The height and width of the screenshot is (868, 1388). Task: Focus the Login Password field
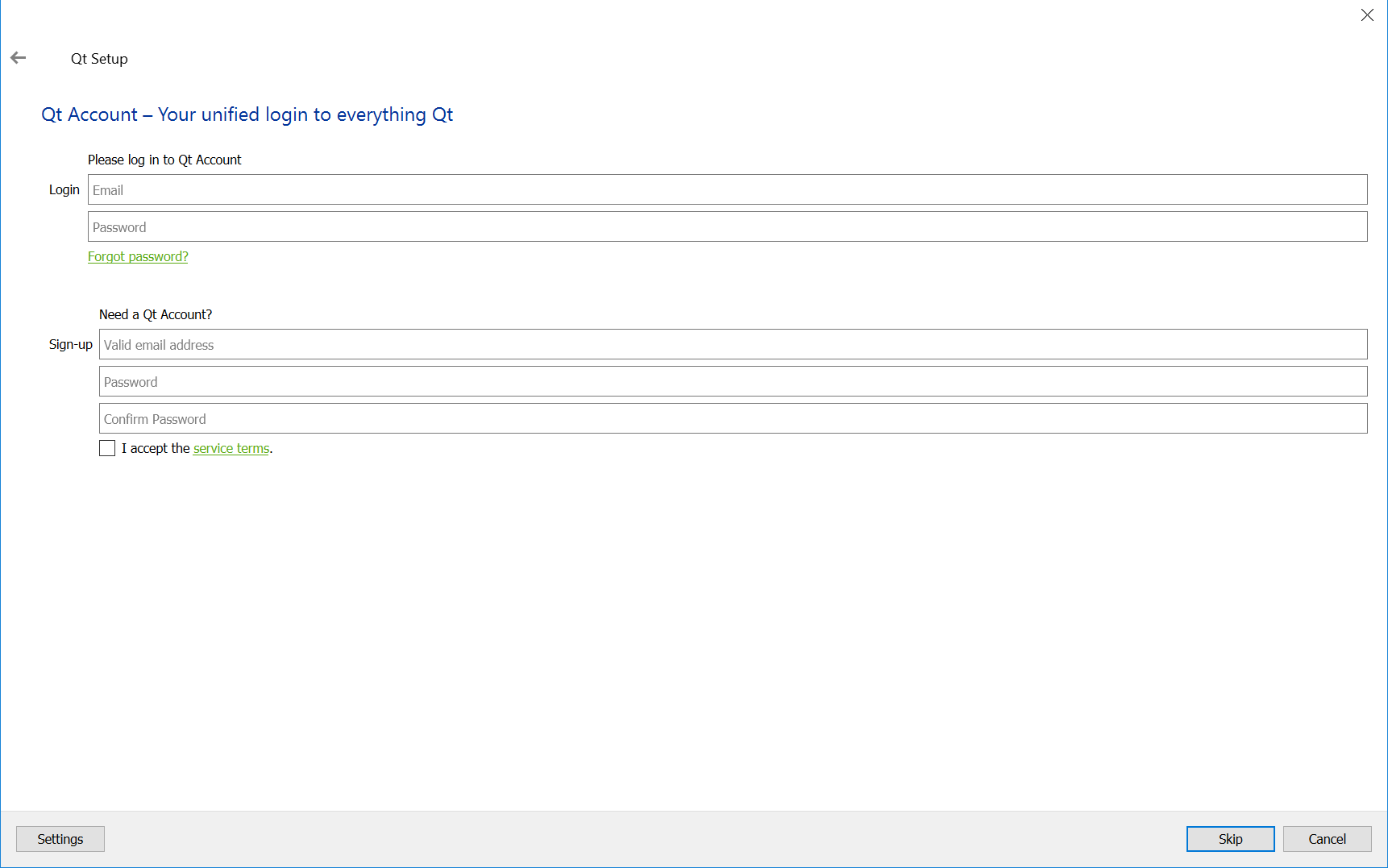tap(727, 226)
